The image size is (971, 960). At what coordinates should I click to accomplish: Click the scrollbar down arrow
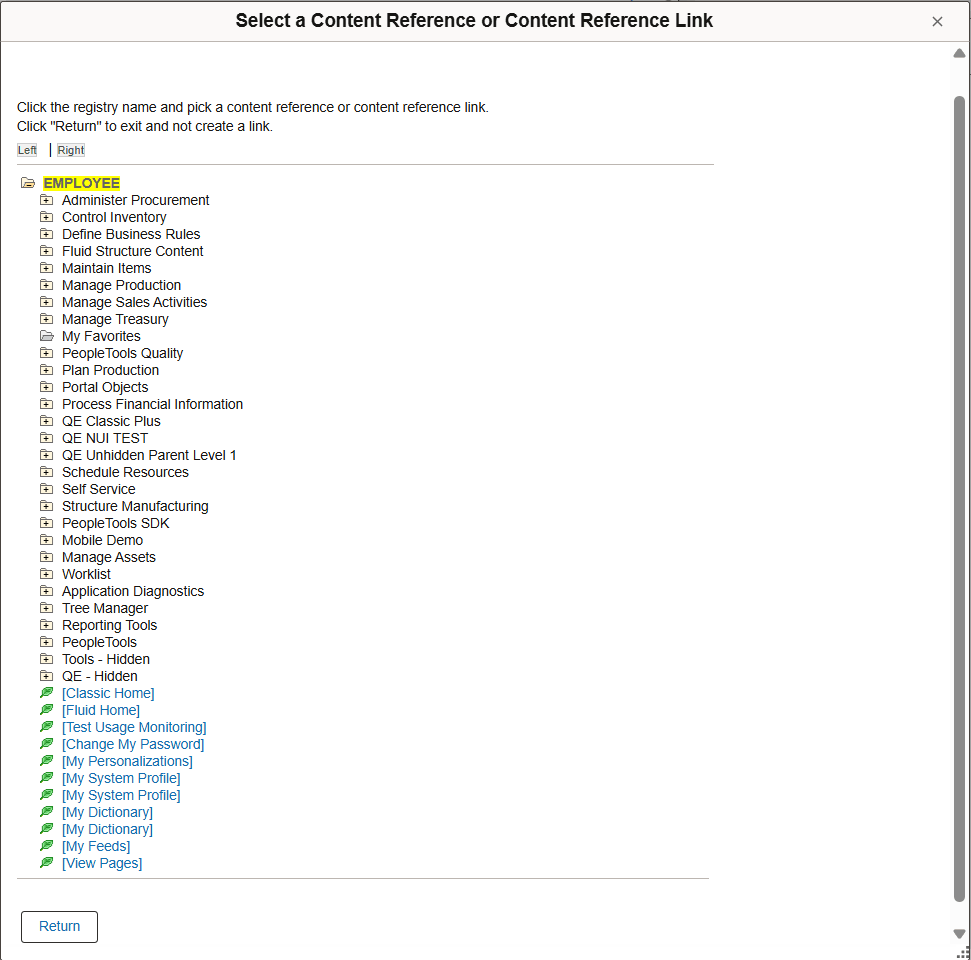959,932
